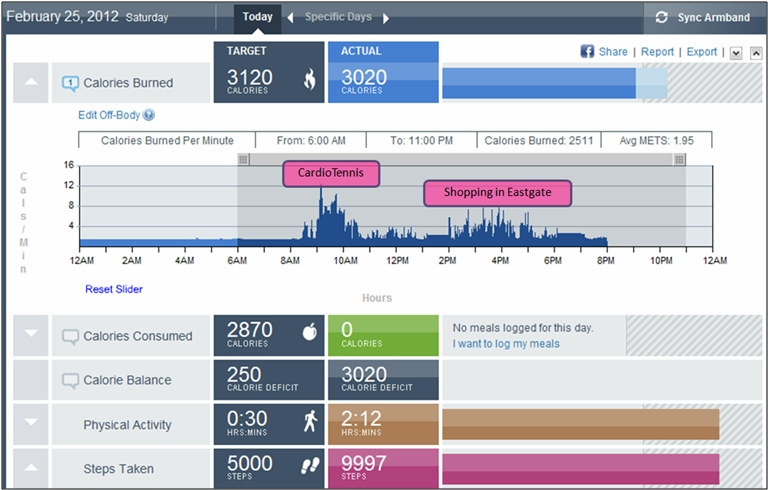Click the 'Calories Burned' row label

[x=128, y=83]
